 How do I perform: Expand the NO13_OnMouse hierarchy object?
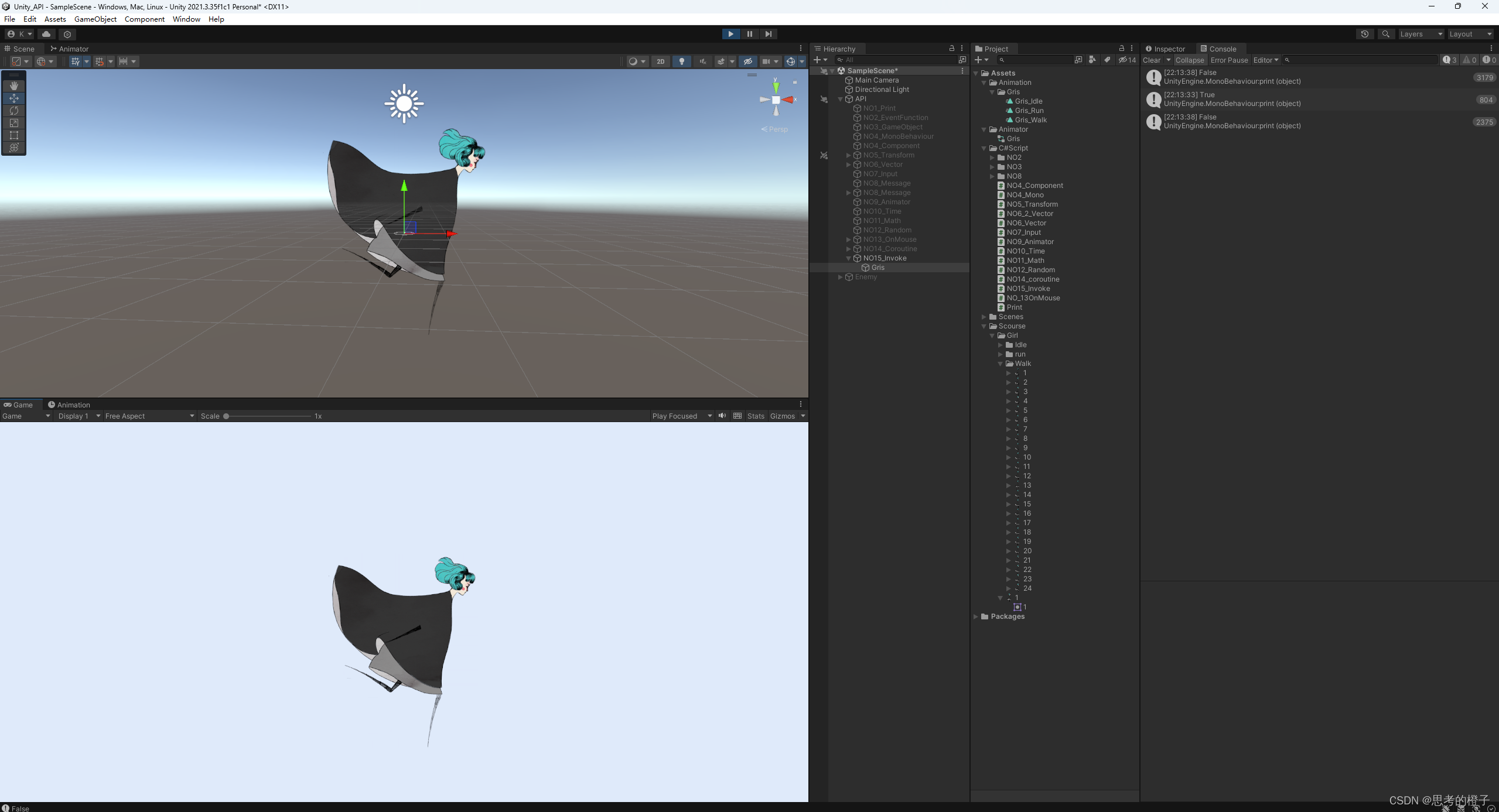point(848,239)
